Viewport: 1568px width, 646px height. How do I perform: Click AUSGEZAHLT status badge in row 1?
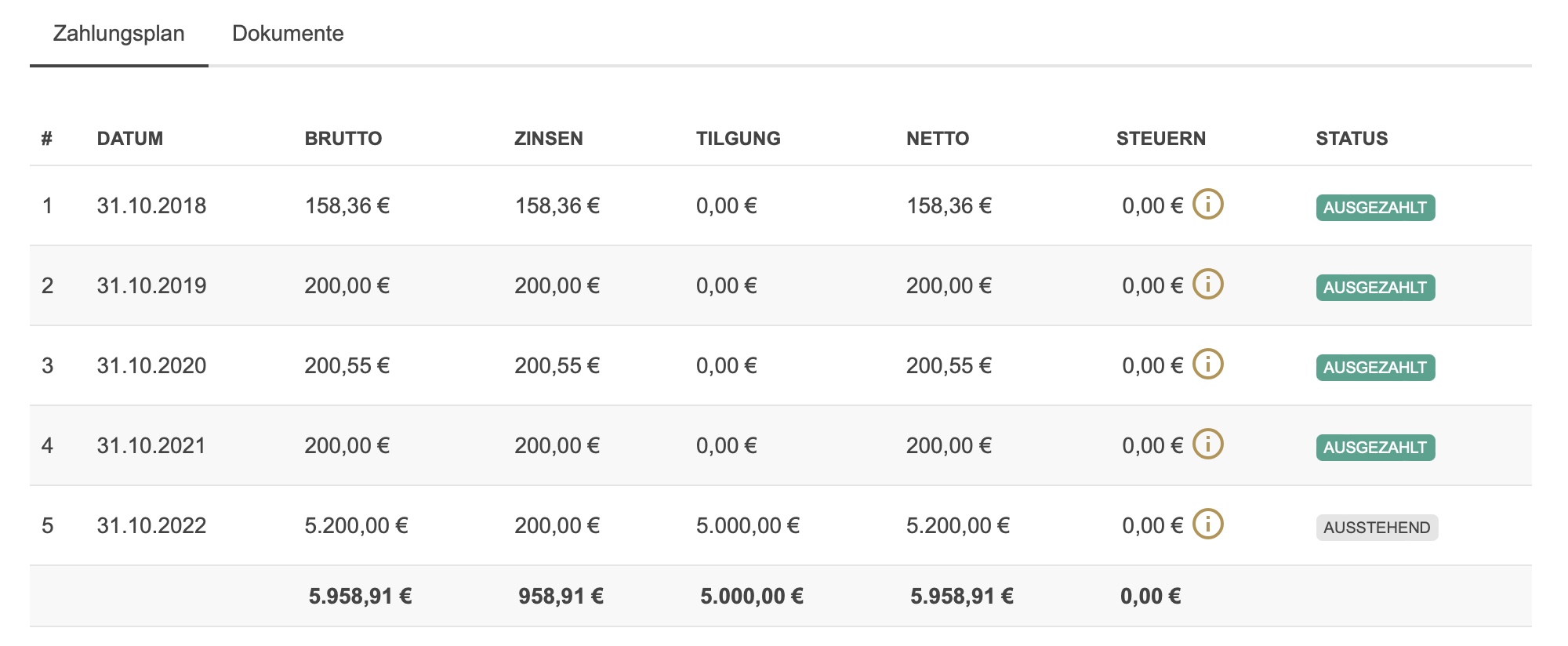[1374, 208]
